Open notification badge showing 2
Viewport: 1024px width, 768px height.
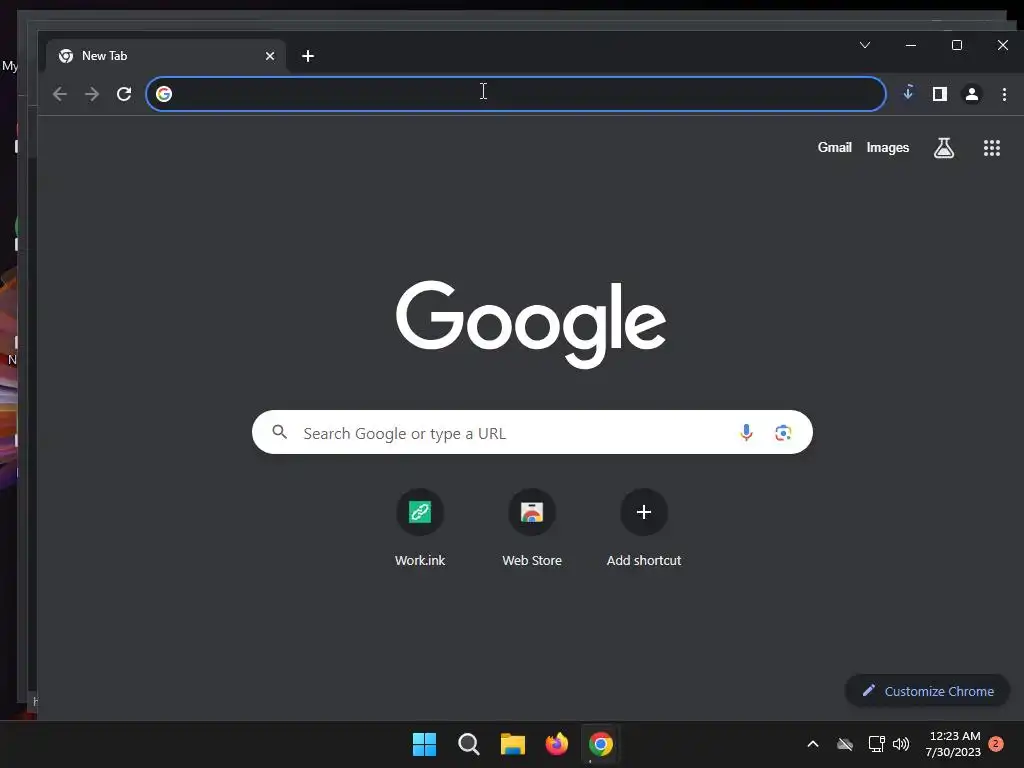pyautogui.click(x=996, y=744)
